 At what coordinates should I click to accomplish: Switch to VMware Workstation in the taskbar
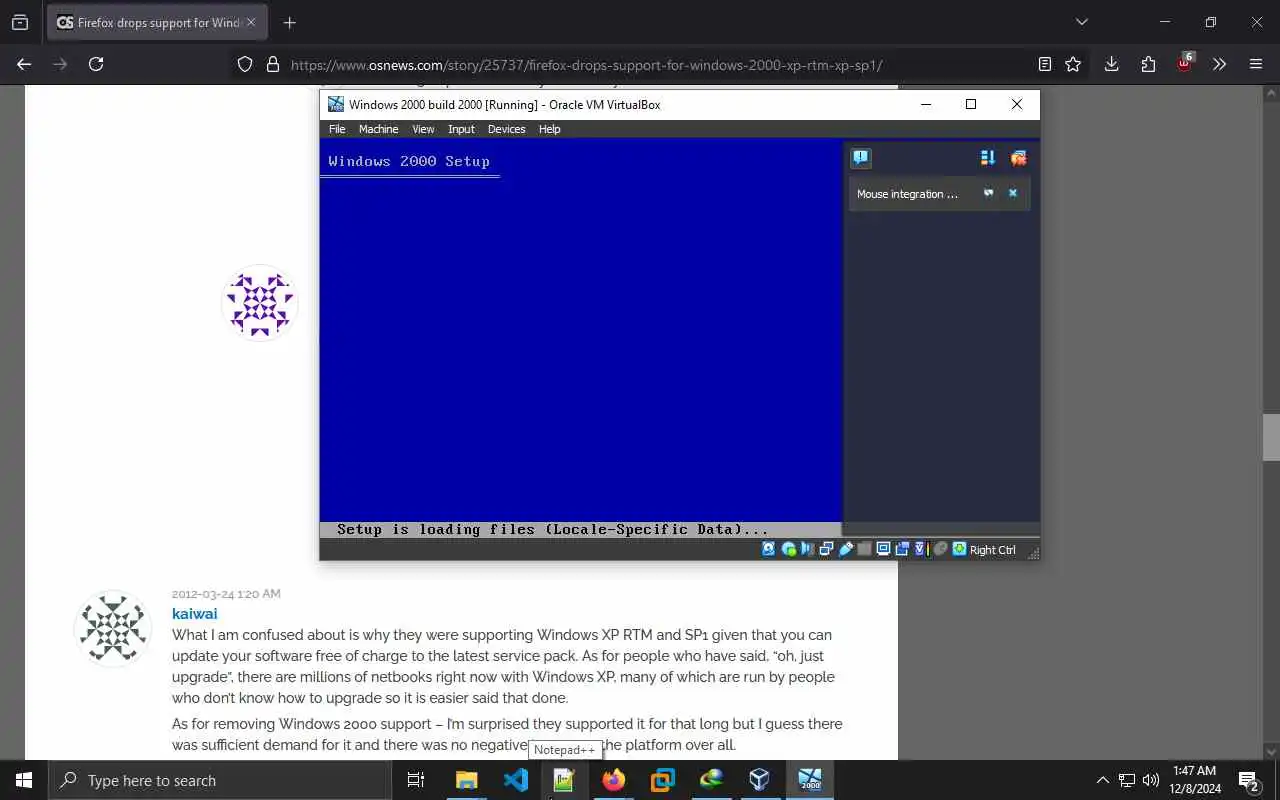coord(662,780)
